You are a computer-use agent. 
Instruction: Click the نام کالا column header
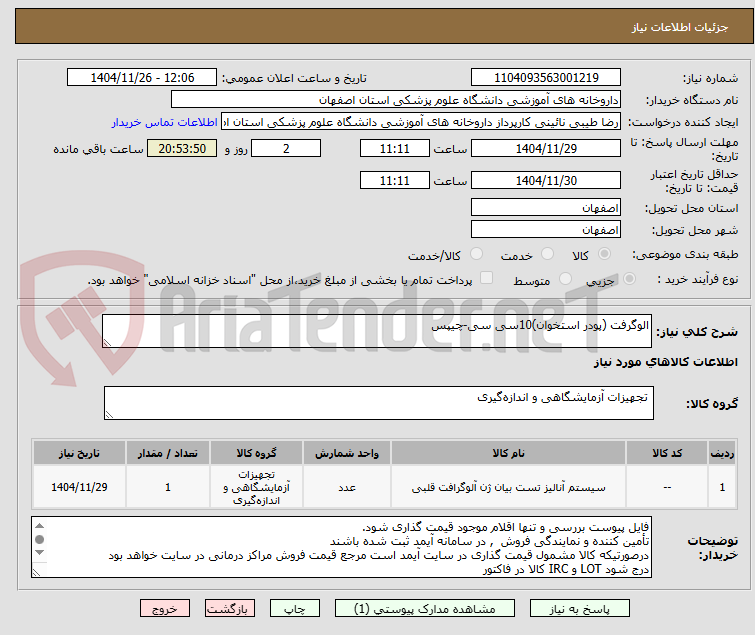click(x=508, y=453)
